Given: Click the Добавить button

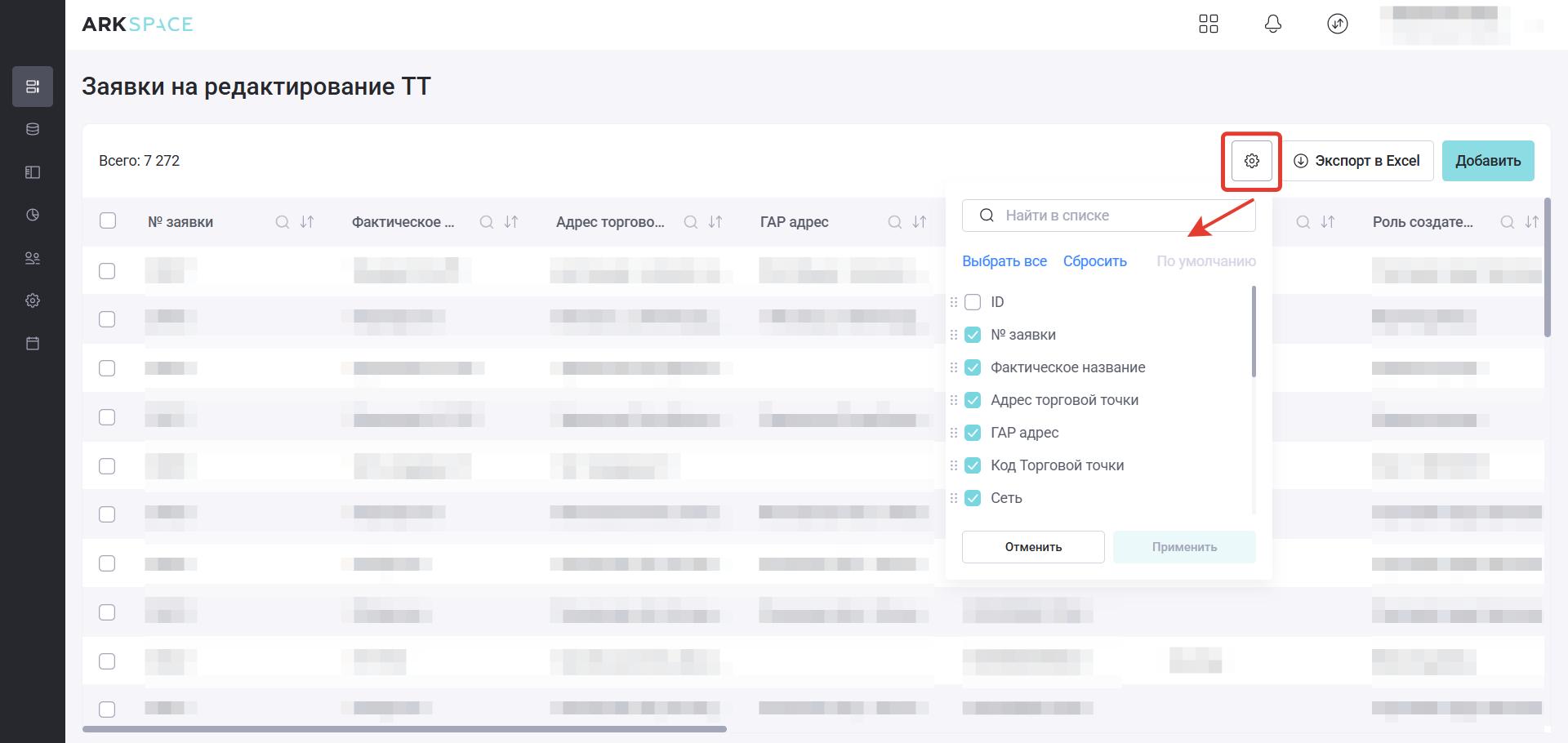Looking at the screenshot, I should coord(1487,161).
